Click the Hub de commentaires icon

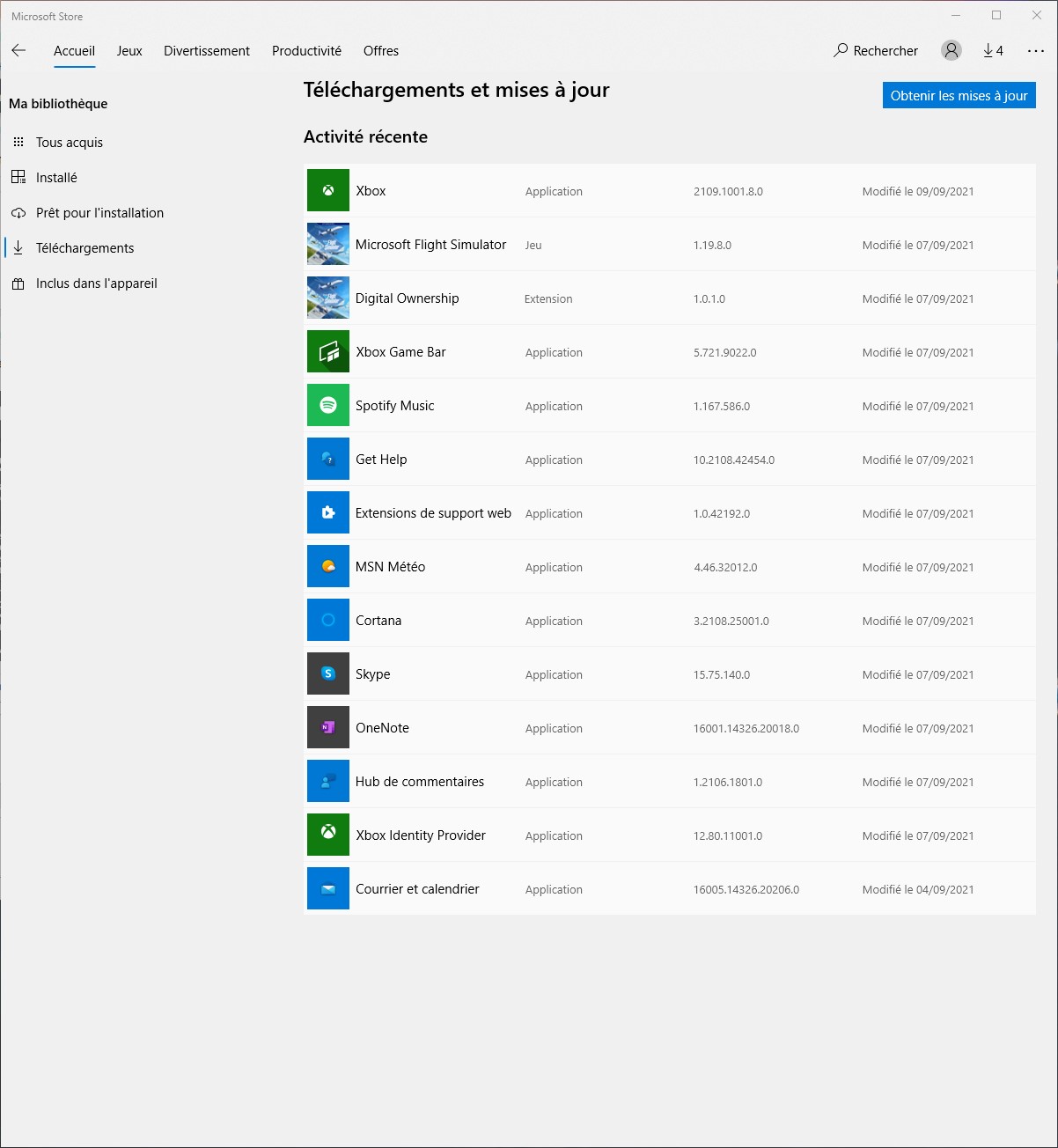328,781
